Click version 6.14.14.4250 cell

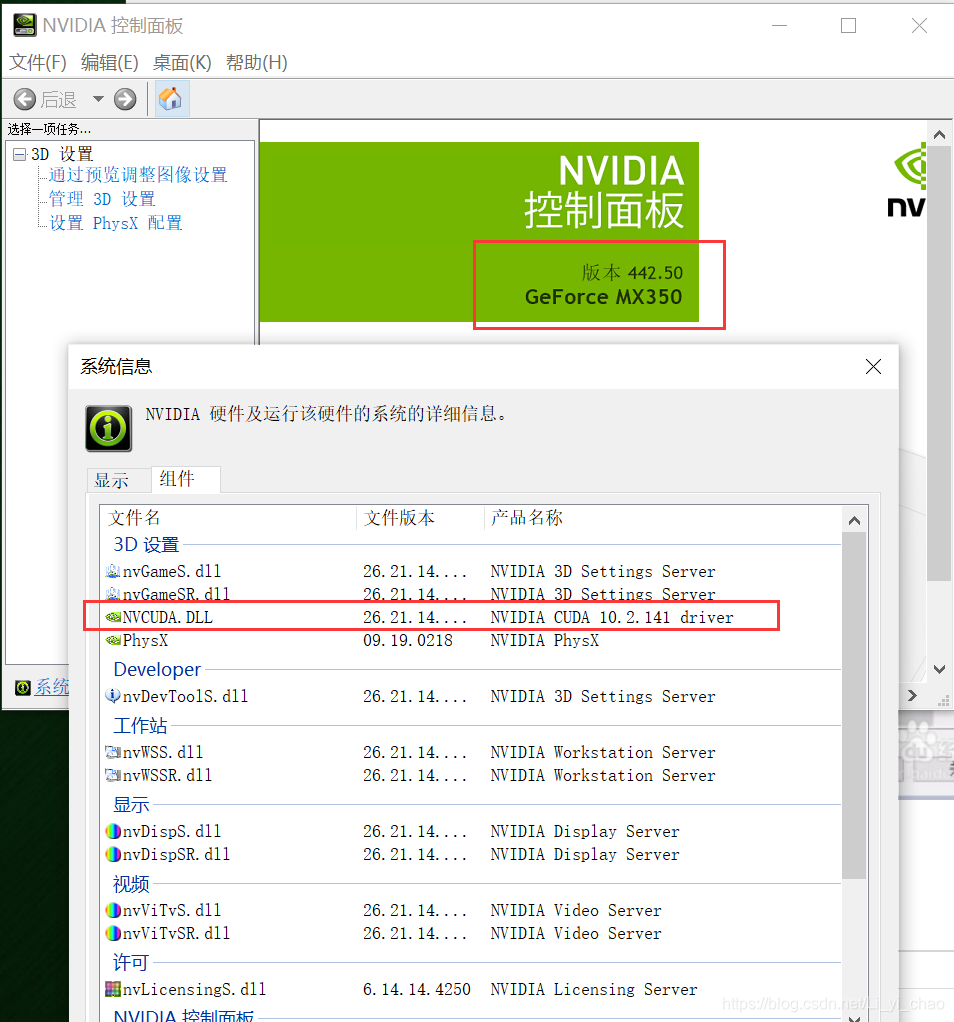pos(417,989)
